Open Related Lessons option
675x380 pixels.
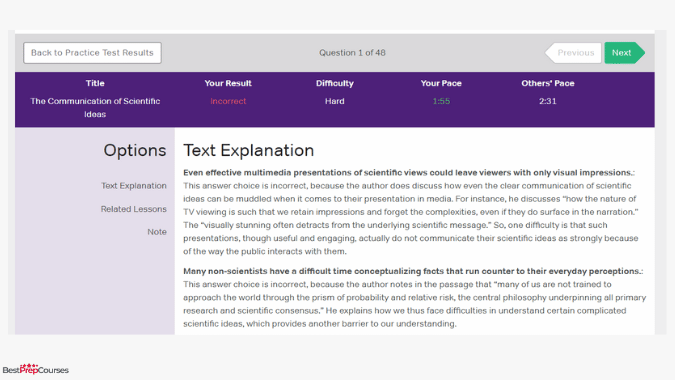point(133,209)
